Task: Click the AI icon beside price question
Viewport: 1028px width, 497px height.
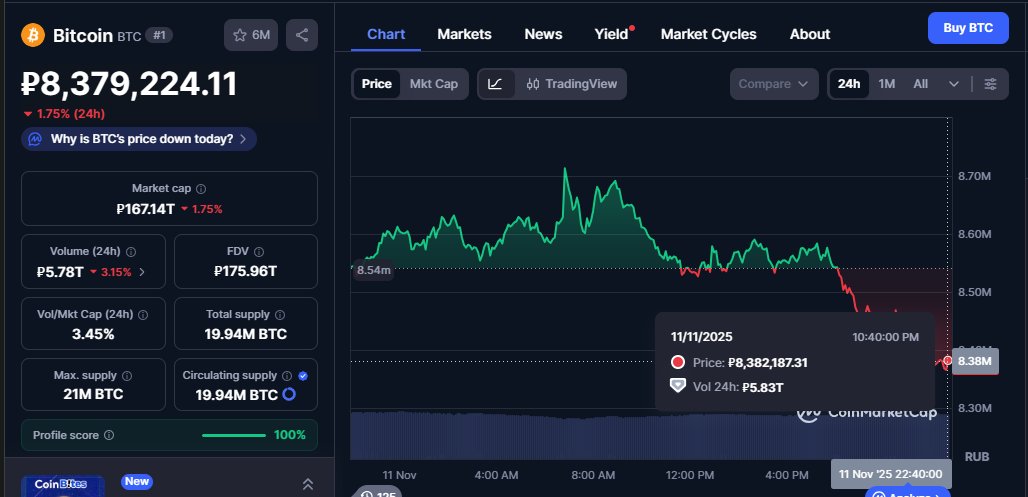Action: point(35,139)
